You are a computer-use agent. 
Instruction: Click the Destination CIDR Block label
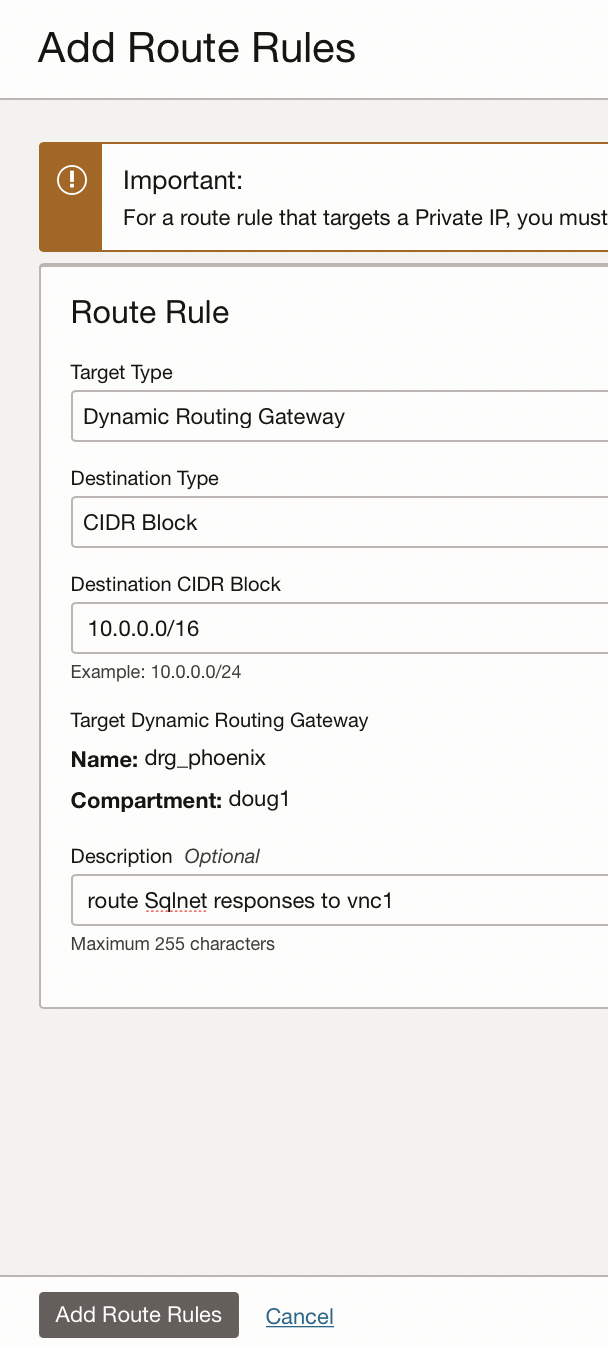point(176,584)
